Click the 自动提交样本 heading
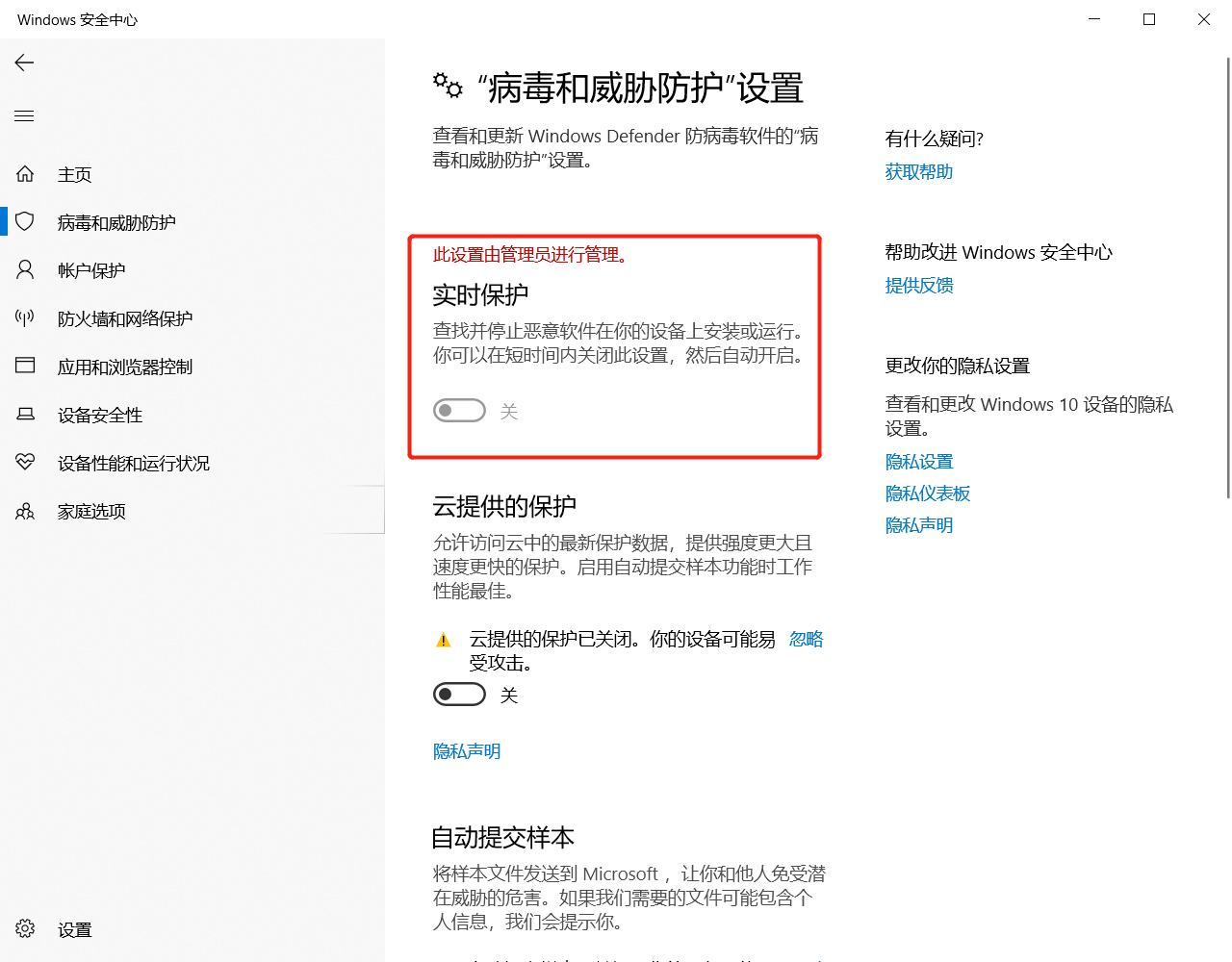Viewport: 1232px width, 962px height. pos(502,837)
